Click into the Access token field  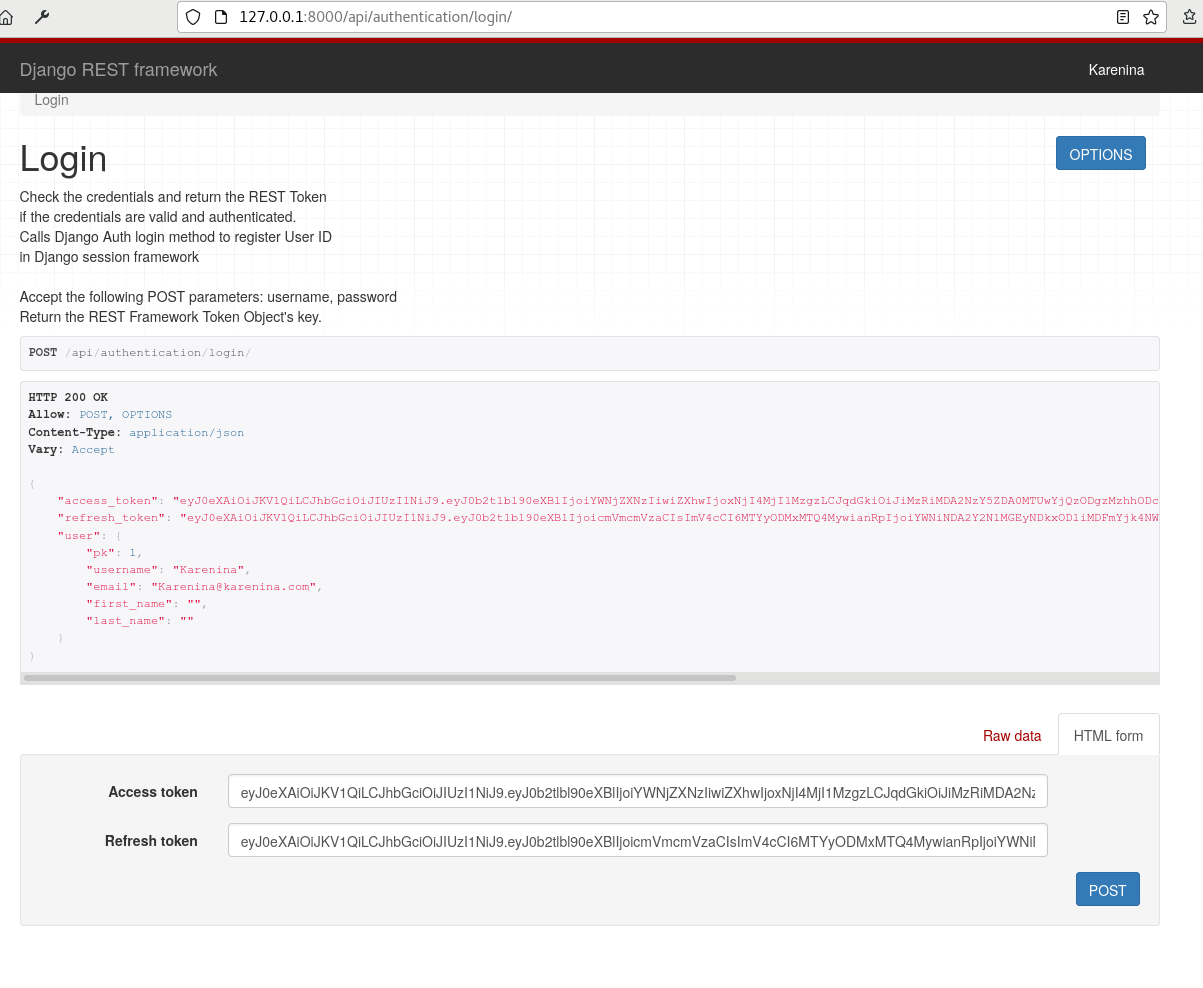pyautogui.click(x=637, y=791)
